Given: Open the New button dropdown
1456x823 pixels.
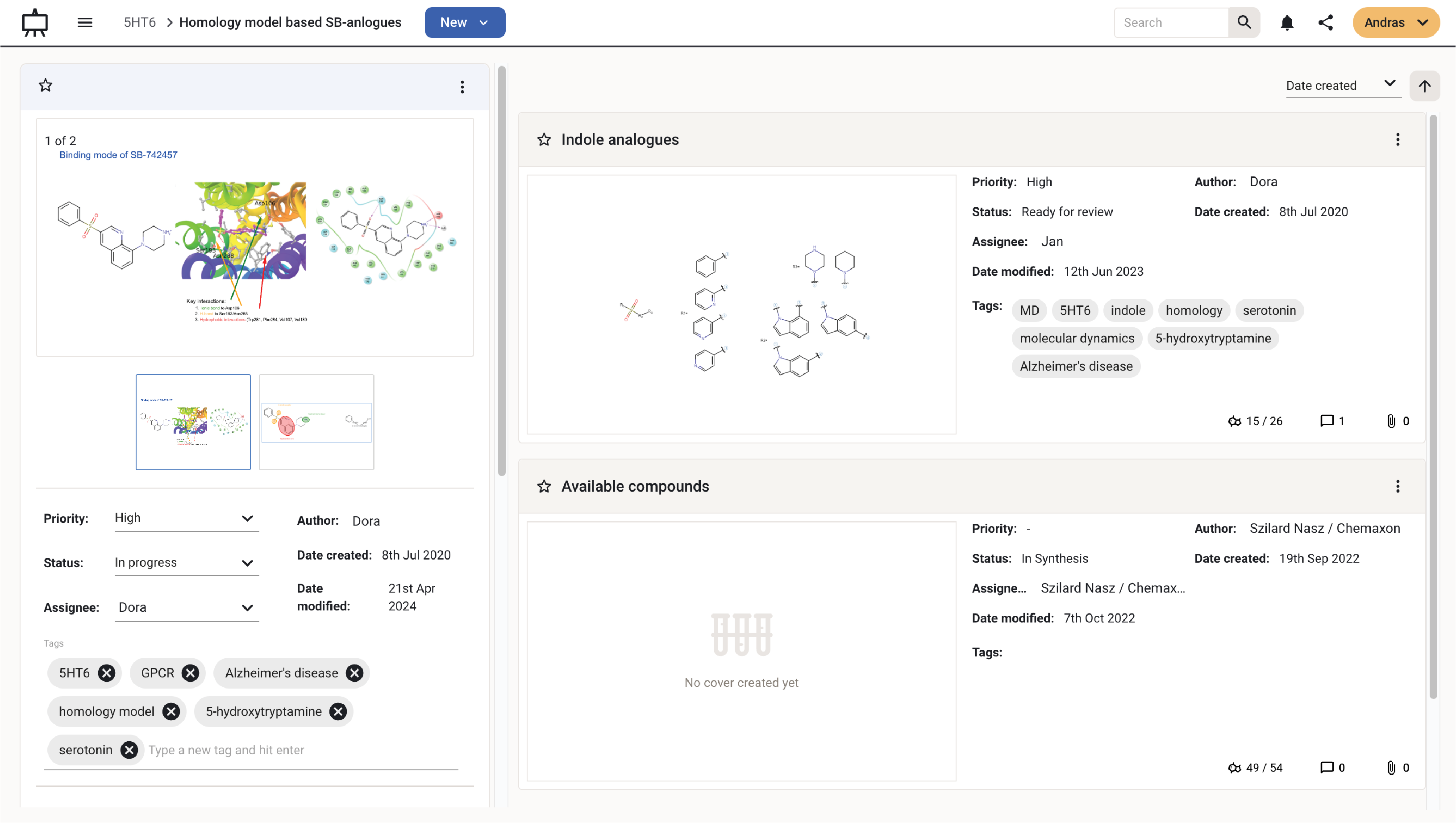Looking at the screenshot, I should click(465, 23).
